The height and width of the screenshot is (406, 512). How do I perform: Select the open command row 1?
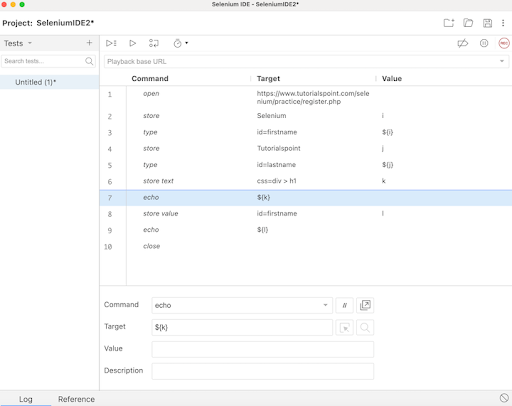click(x=306, y=97)
